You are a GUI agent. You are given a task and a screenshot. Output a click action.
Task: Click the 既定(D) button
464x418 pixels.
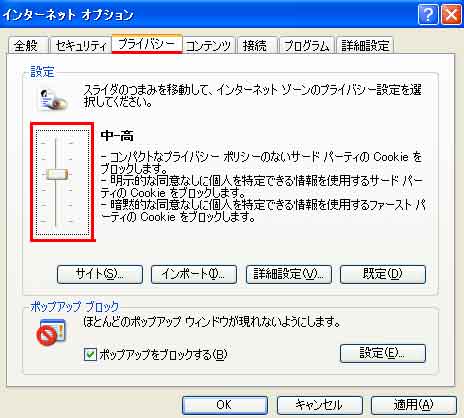tap(383, 274)
